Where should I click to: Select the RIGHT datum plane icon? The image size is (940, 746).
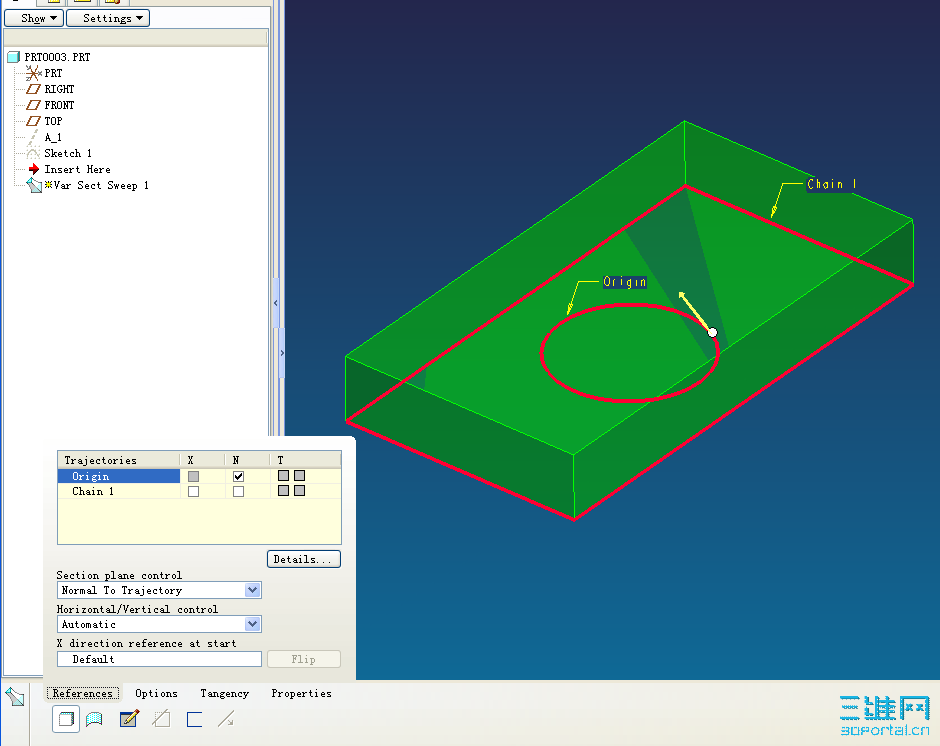(34, 89)
